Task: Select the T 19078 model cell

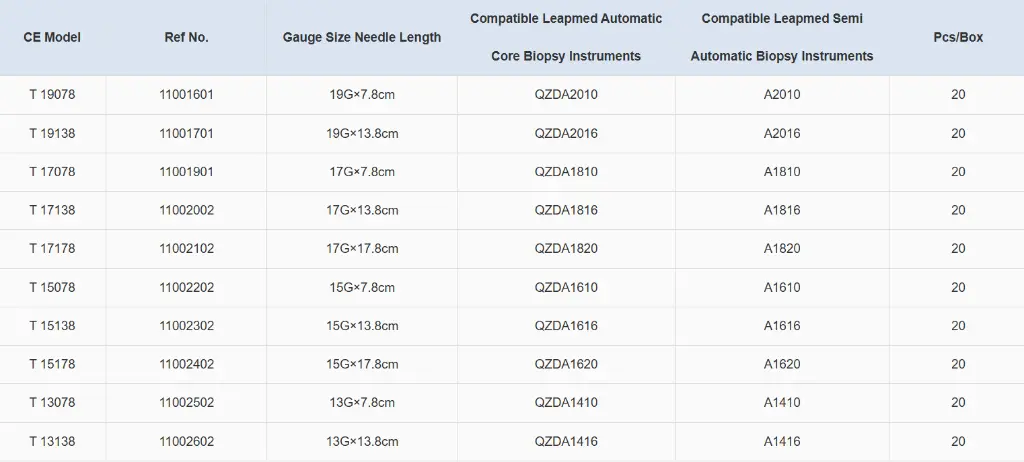Action: click(52, 95)
